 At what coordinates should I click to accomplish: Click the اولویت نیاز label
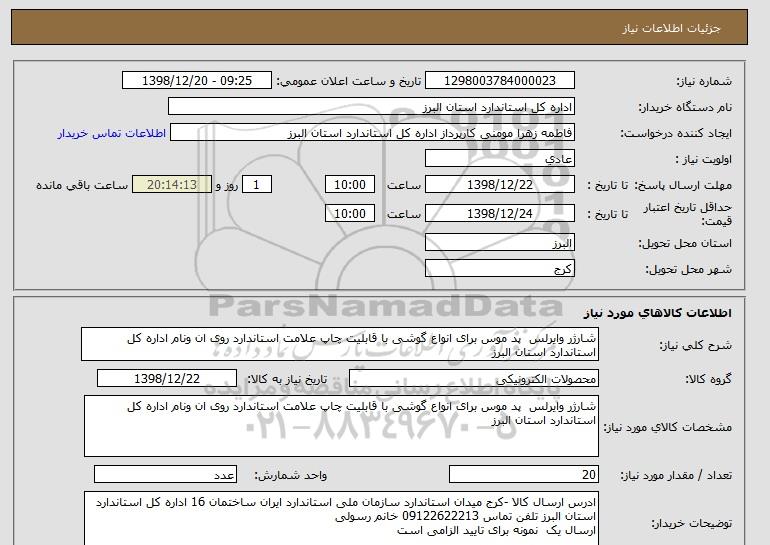coord(704,160)
